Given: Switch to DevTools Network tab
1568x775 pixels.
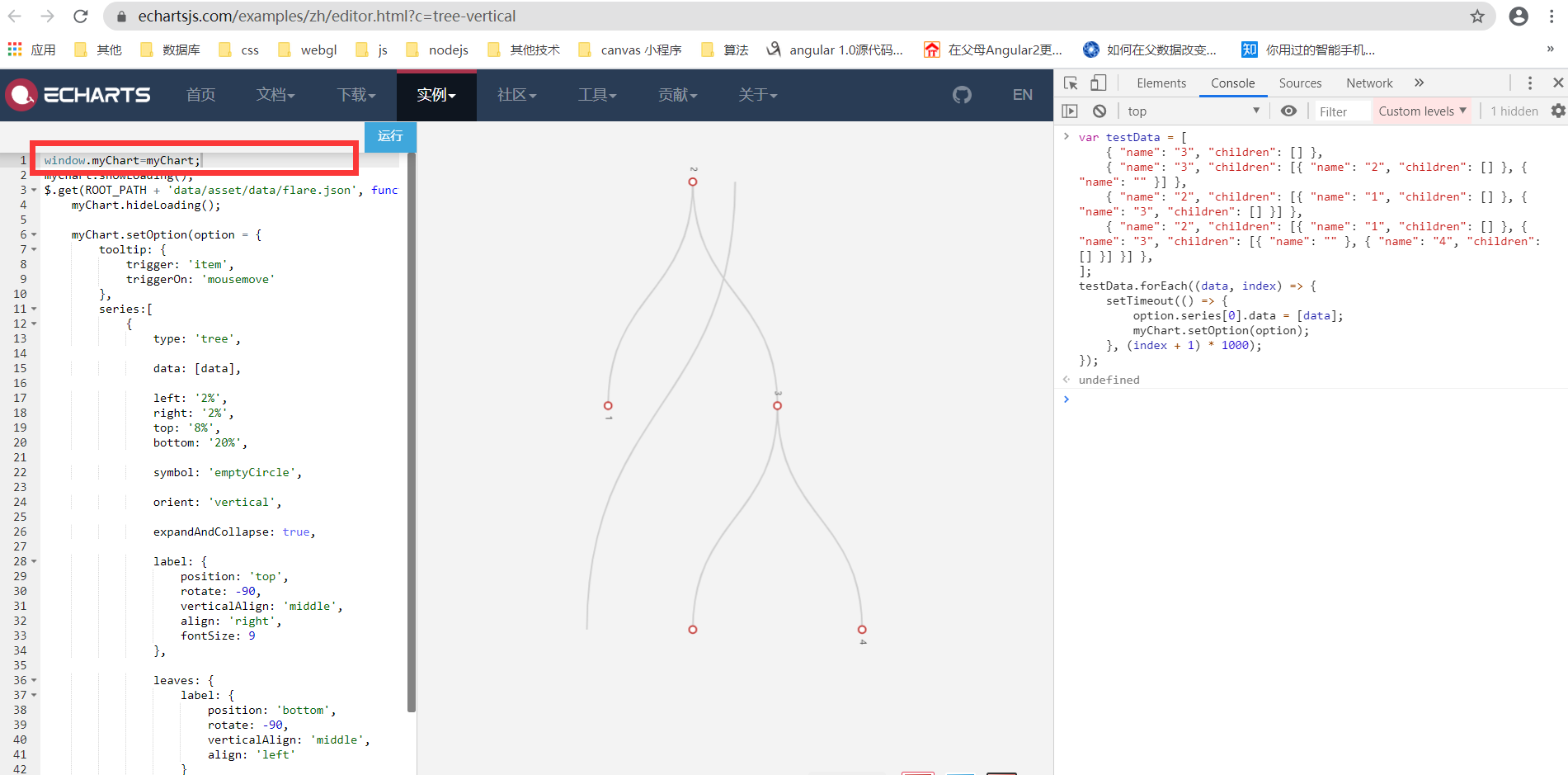Looking at the screenshot, I should (x=1369, y=83).
